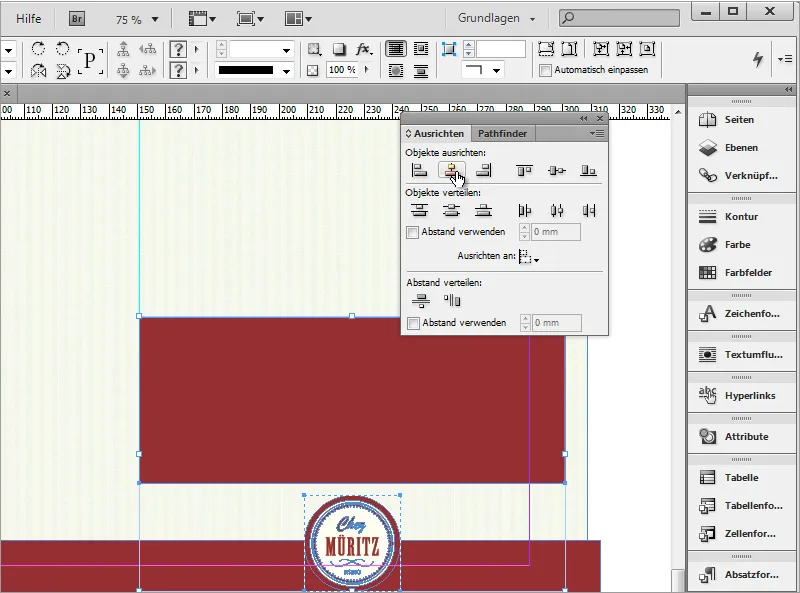Click the quick apply lightning icon
Image resolution: width=800 pixels, height=593 pixels.
tap(758, 59)
